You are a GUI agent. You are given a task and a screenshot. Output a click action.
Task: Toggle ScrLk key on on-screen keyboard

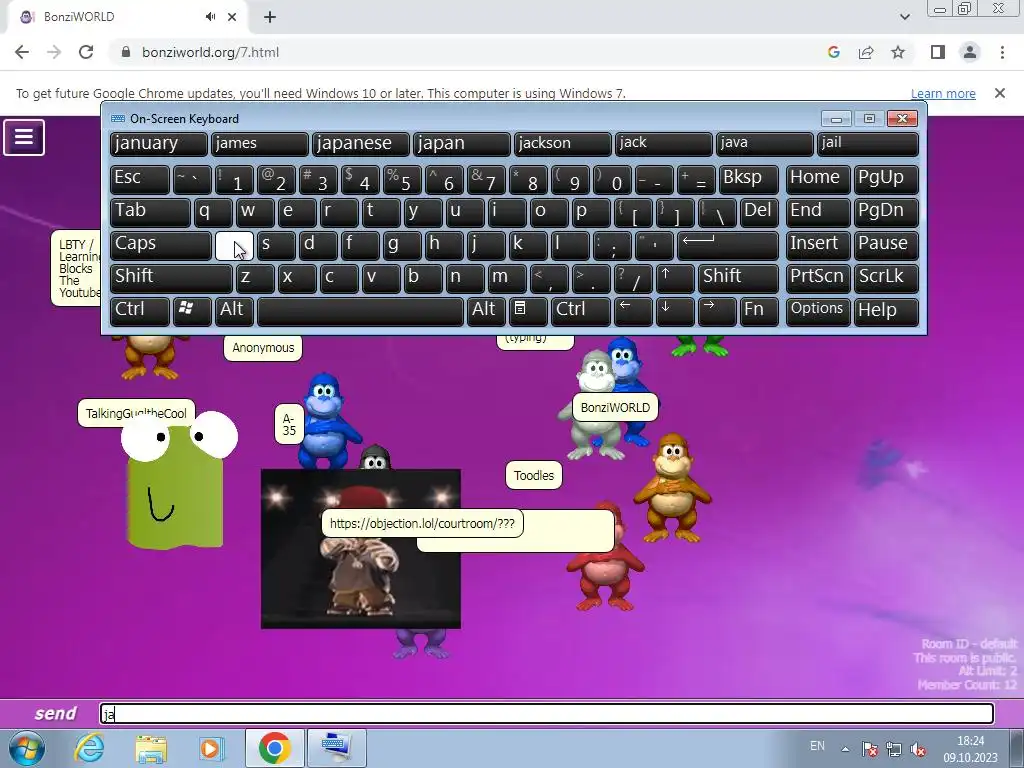click(x=886, y=278)
